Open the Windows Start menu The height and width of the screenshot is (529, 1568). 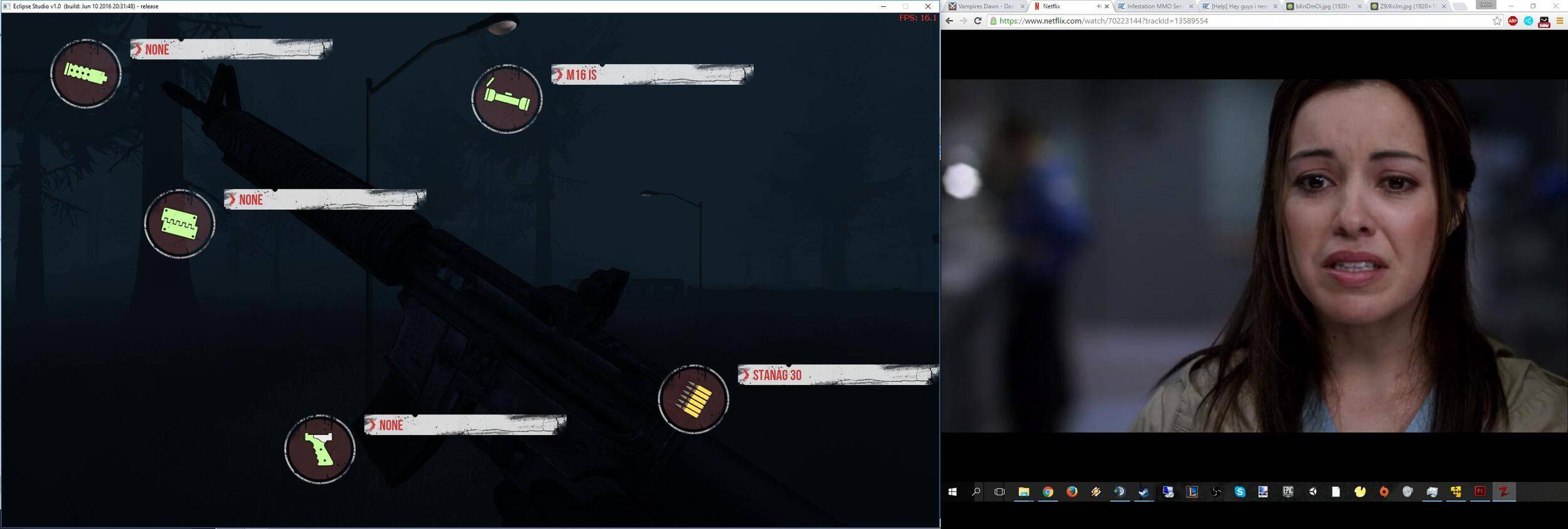coord(952,492)
